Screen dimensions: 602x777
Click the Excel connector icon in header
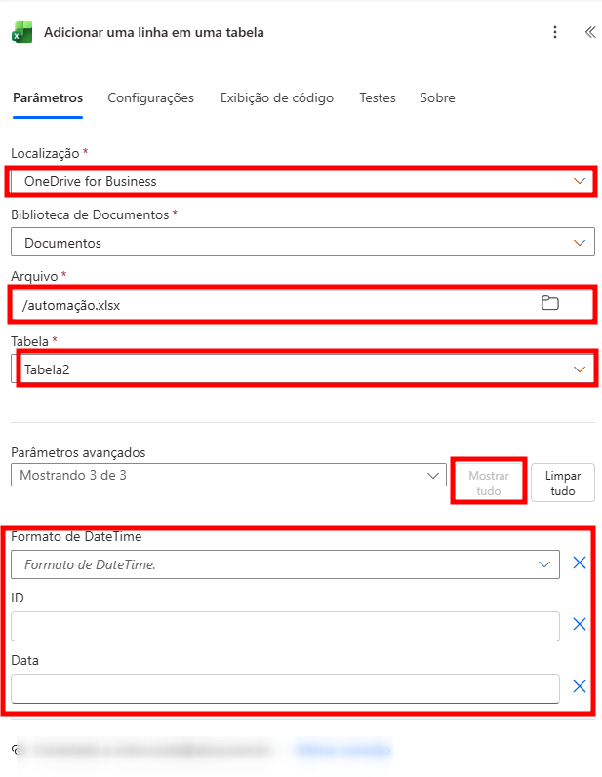[x=22, y=33]
